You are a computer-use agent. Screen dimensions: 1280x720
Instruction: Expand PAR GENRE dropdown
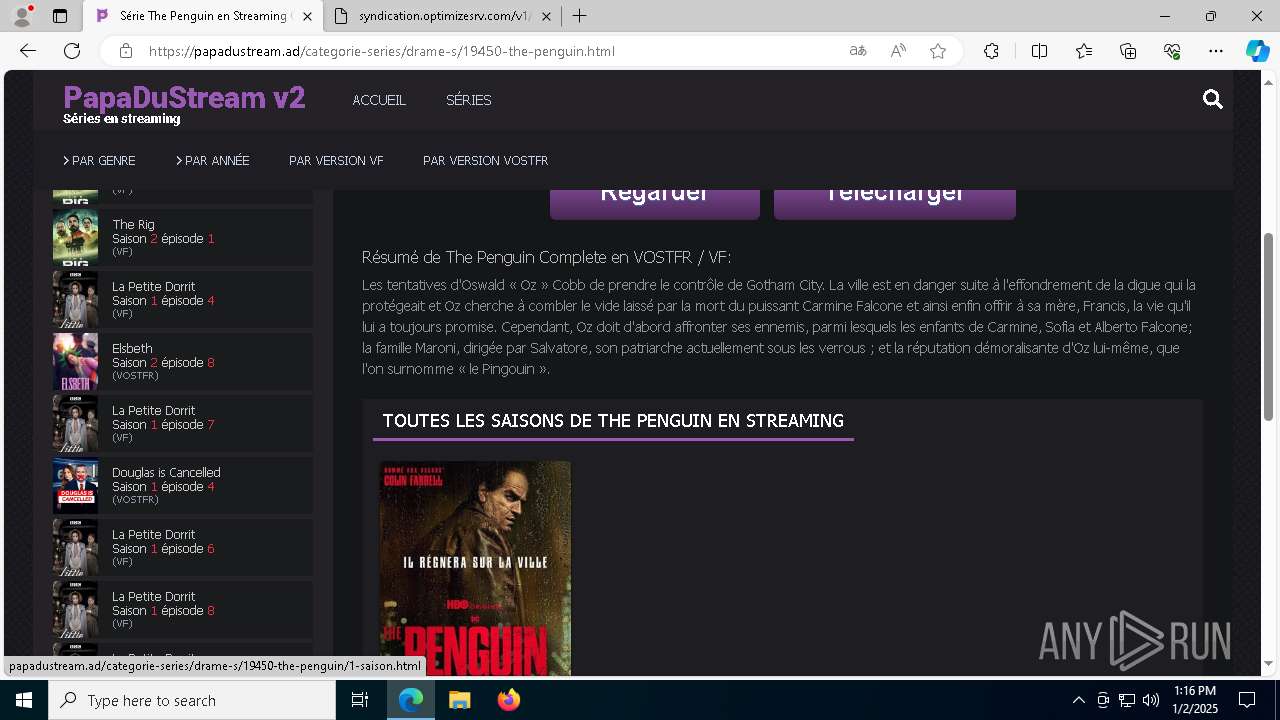click(x=99, y=160)
